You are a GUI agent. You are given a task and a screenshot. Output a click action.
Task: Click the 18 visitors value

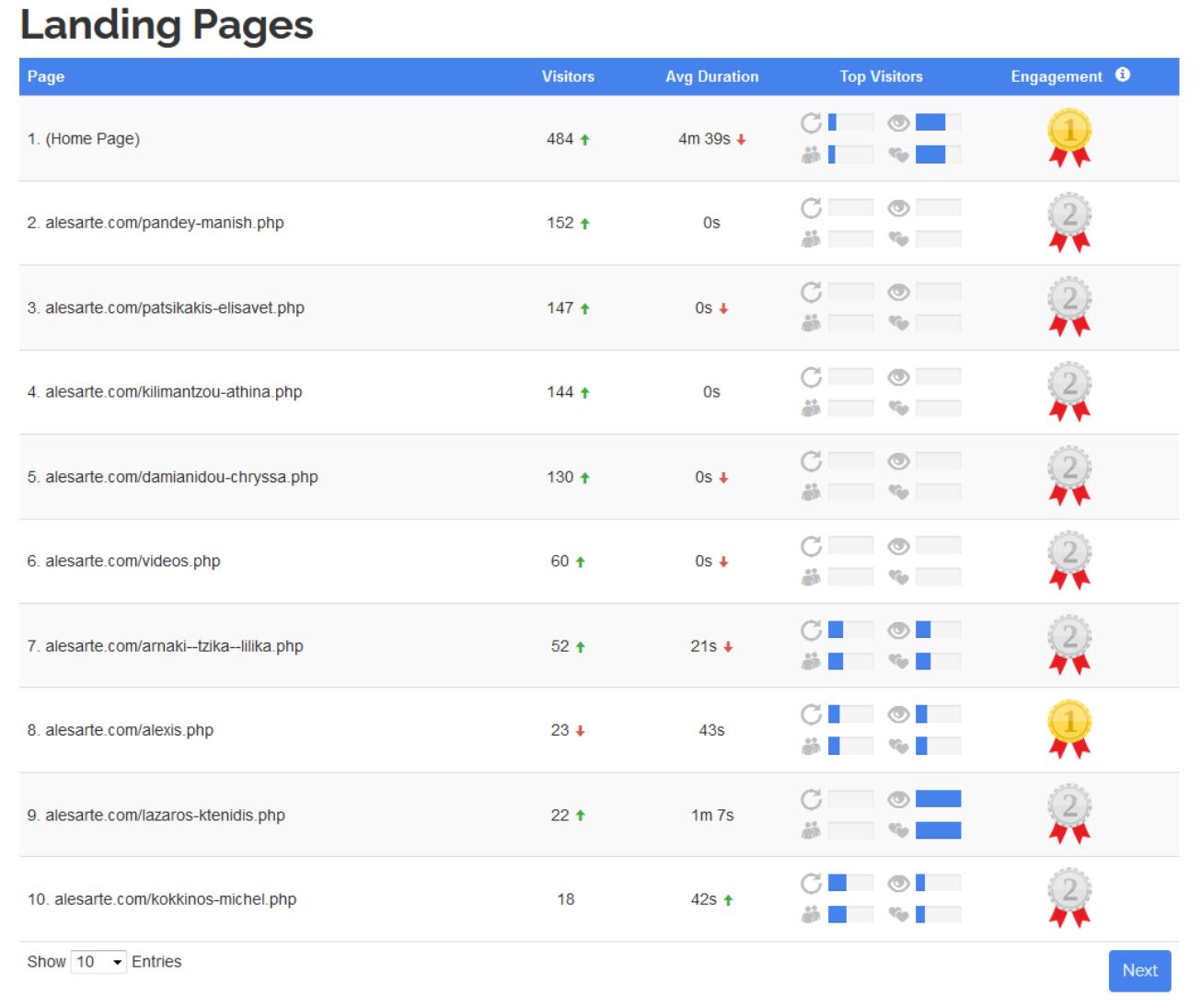566,899
